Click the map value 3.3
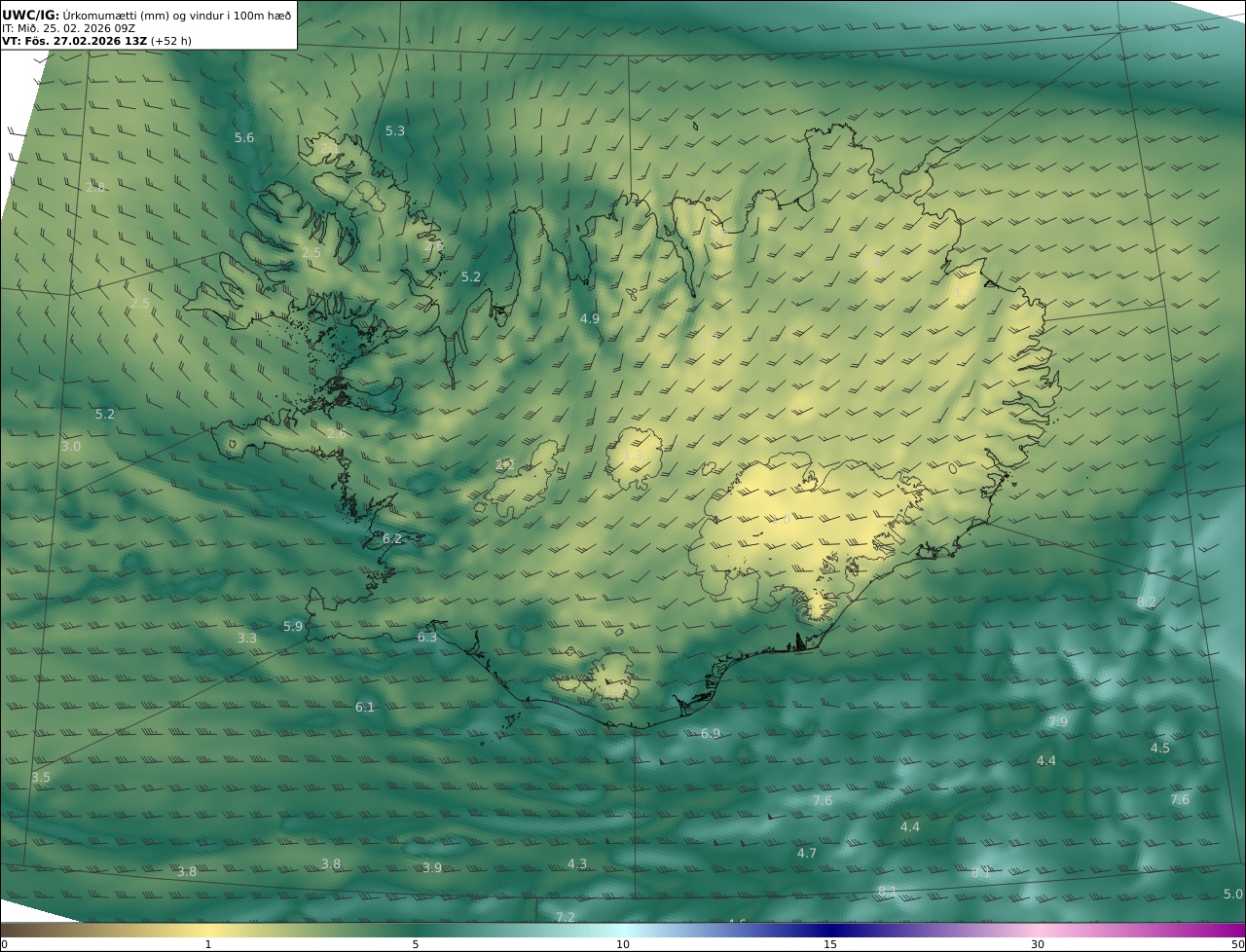Screen dimensions: 1246x952 point(247,639)
